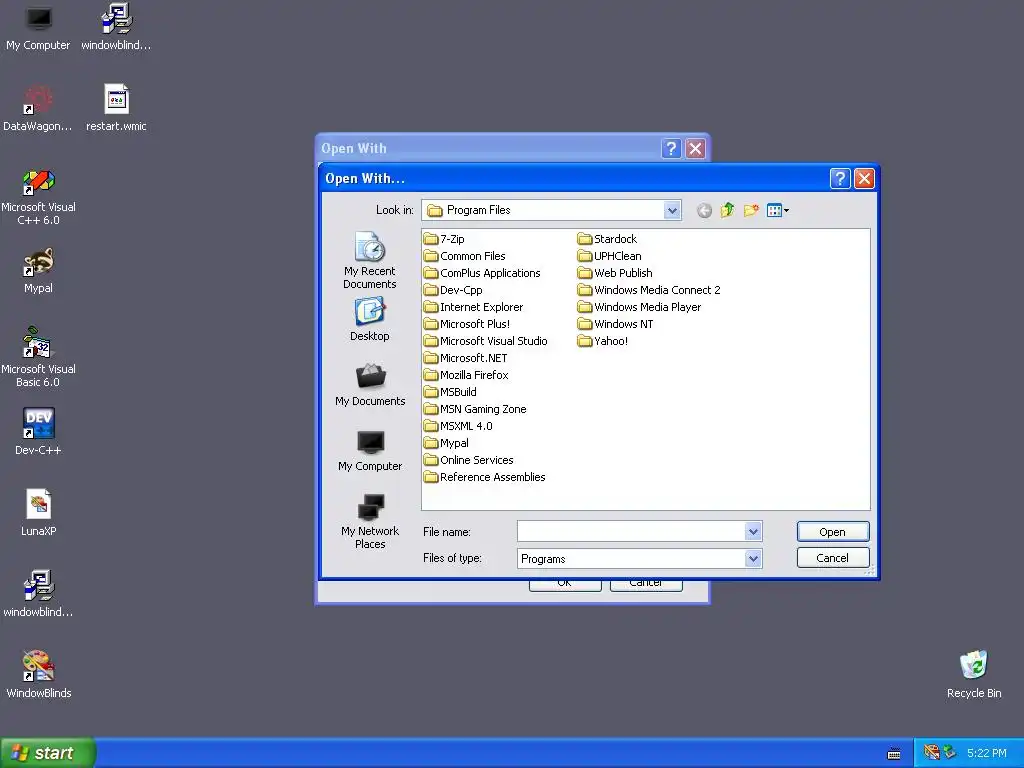Click the Go Back arrow in toolbar
This screenshot has height=768, width=1024.
pos(704,210)
